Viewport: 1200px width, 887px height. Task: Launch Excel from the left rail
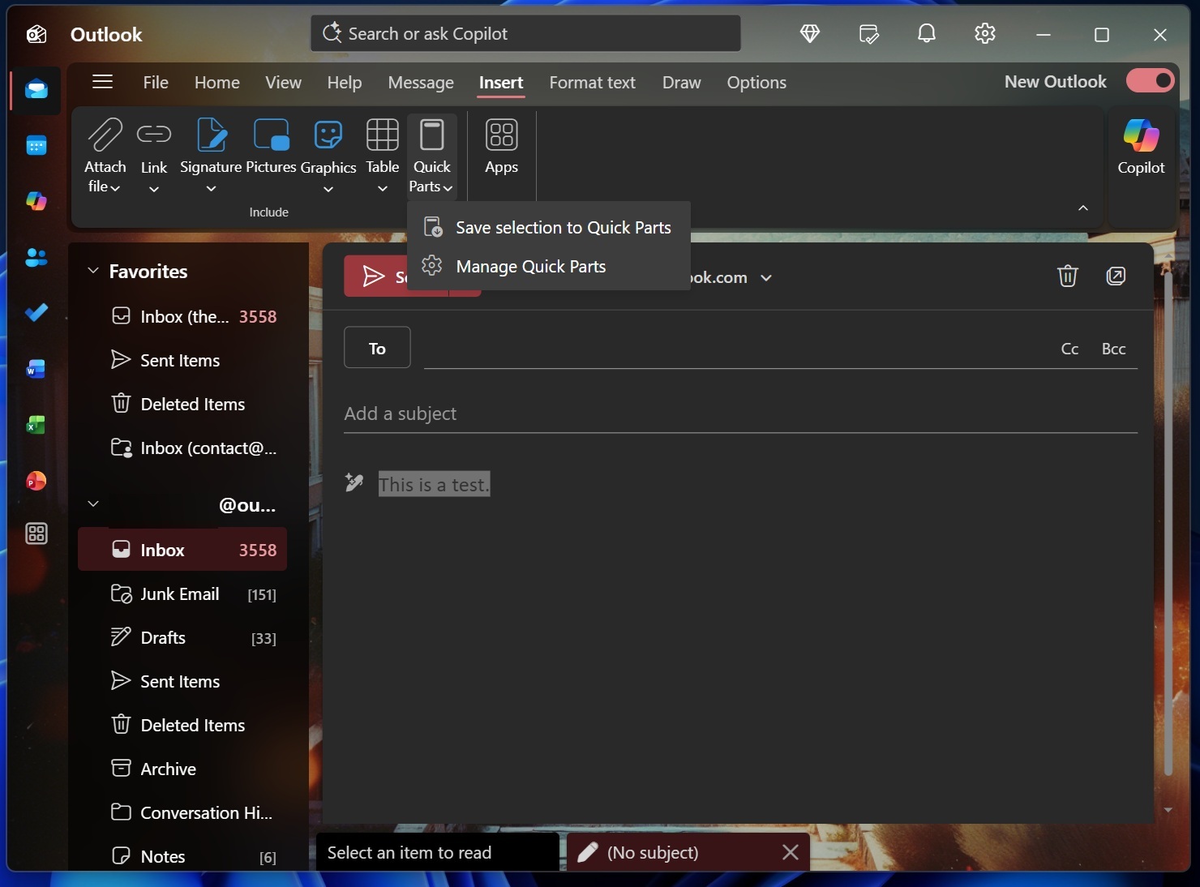[x=36, y=425]
